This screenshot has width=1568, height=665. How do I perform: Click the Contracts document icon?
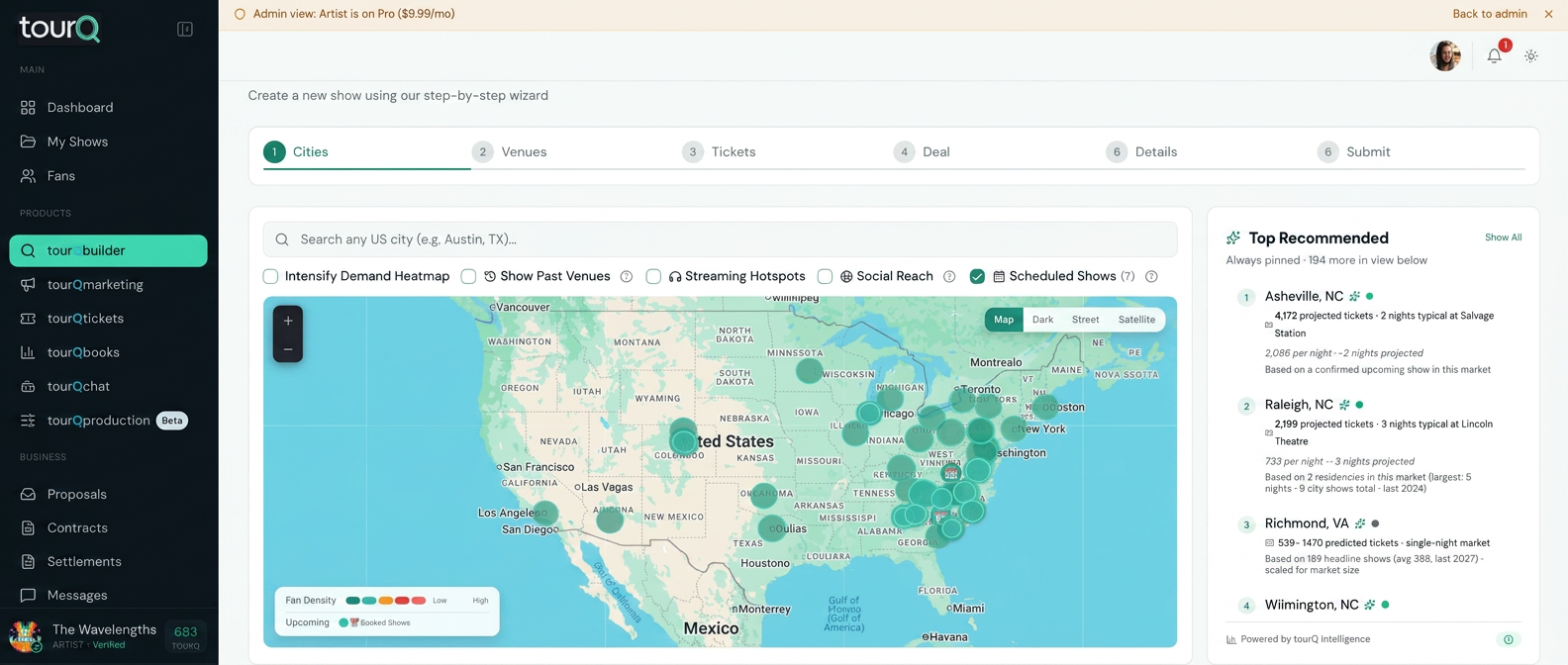(x=28, y=527)
